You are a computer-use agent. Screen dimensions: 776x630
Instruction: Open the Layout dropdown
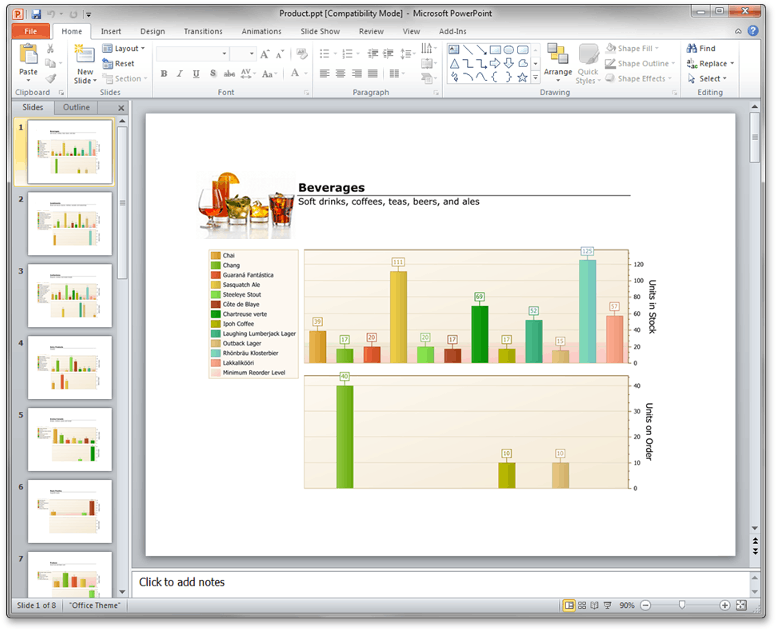click(x=124, y=48)
